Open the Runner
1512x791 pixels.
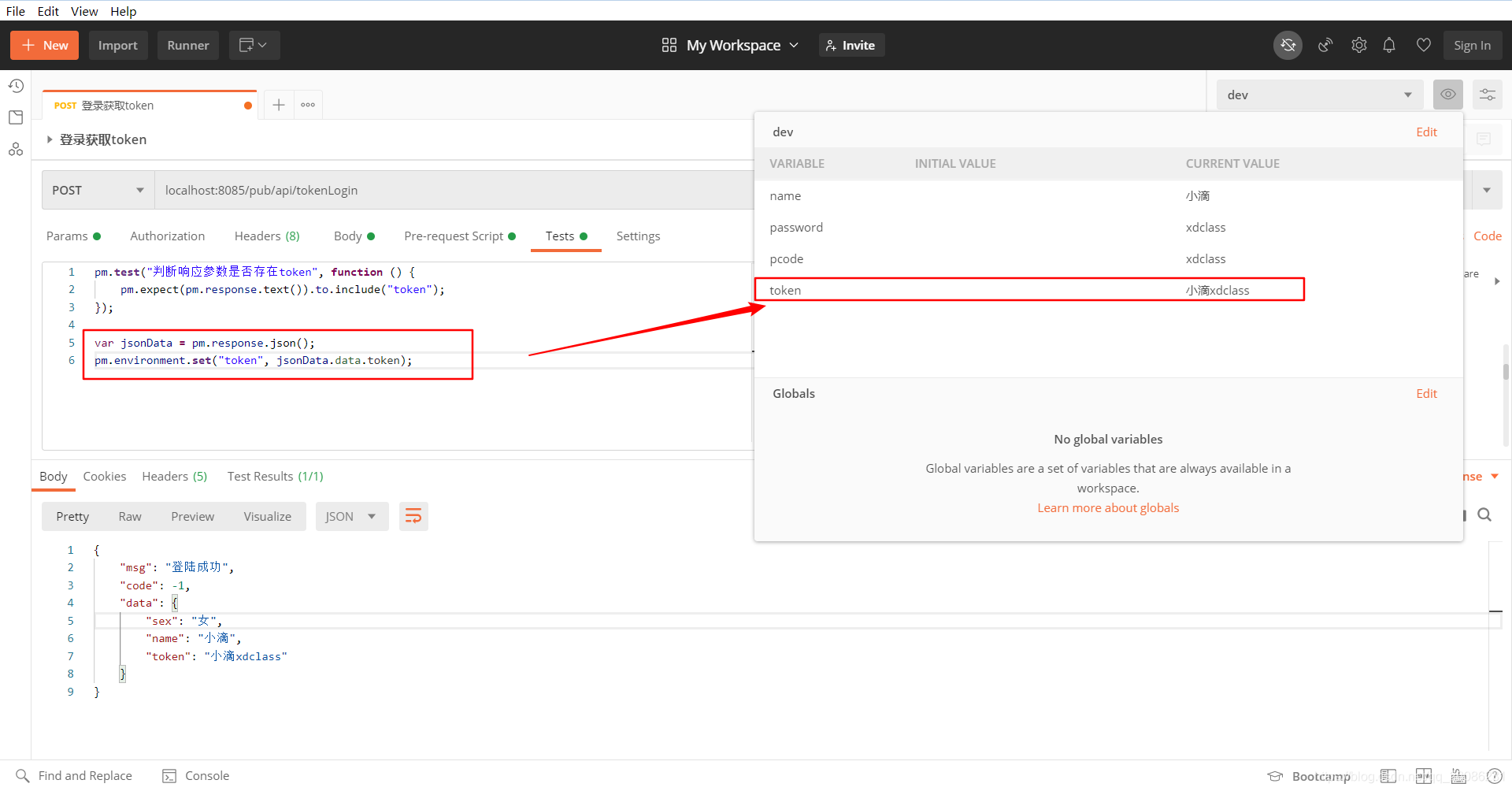tap(188, 46)
